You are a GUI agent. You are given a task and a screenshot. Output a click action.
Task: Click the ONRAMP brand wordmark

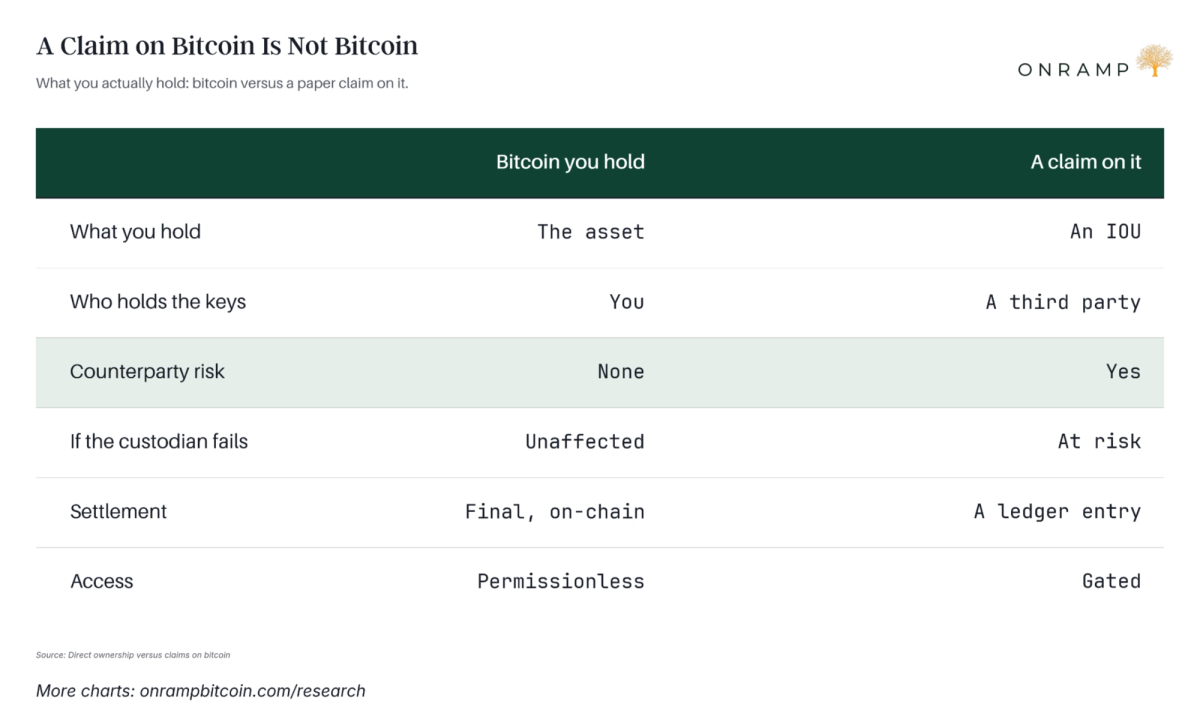1074,69
